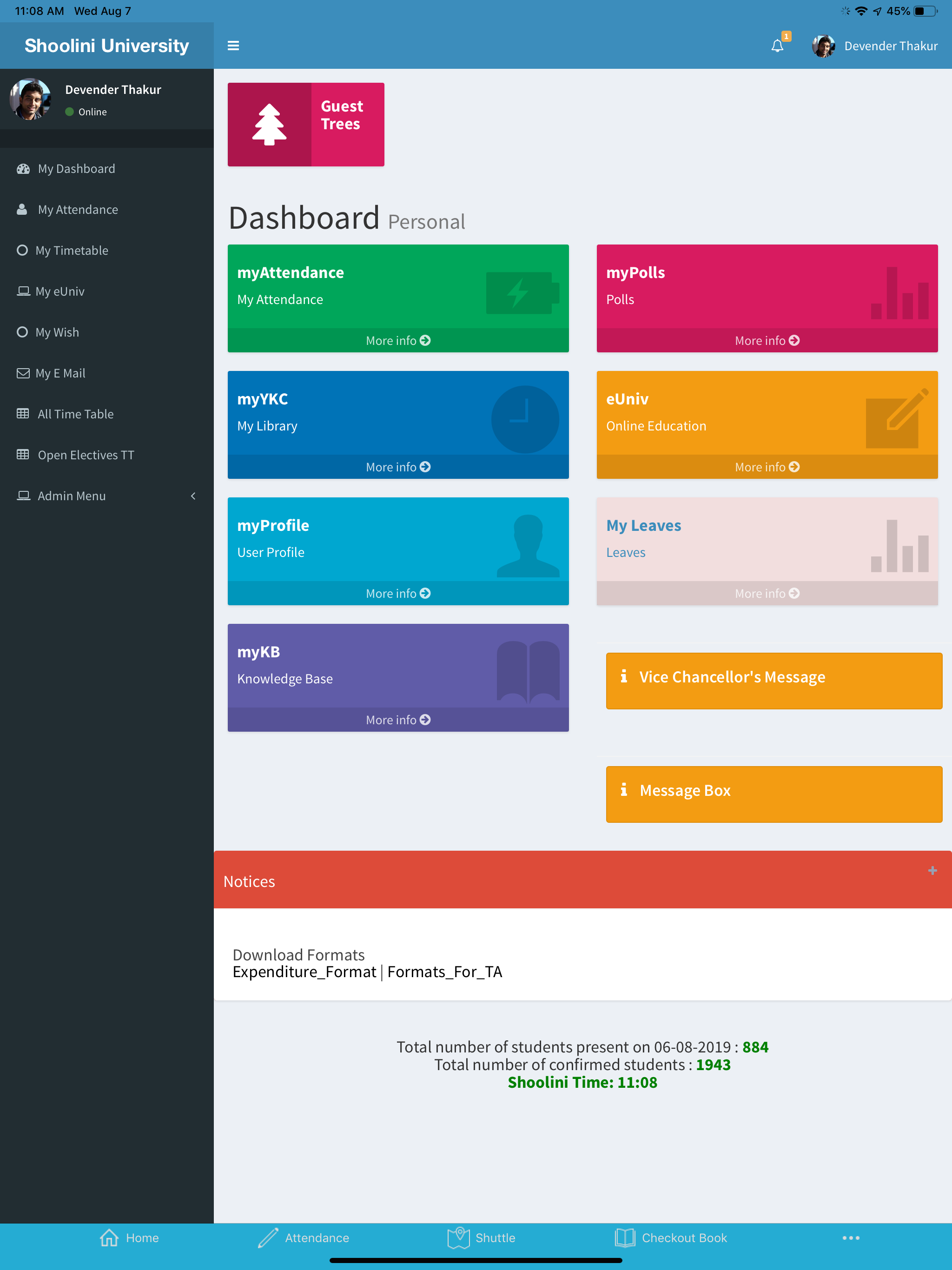The image size is (952, 1270).
Task: Open the user avatar in the top bar
Action: [x=823, y=46]
